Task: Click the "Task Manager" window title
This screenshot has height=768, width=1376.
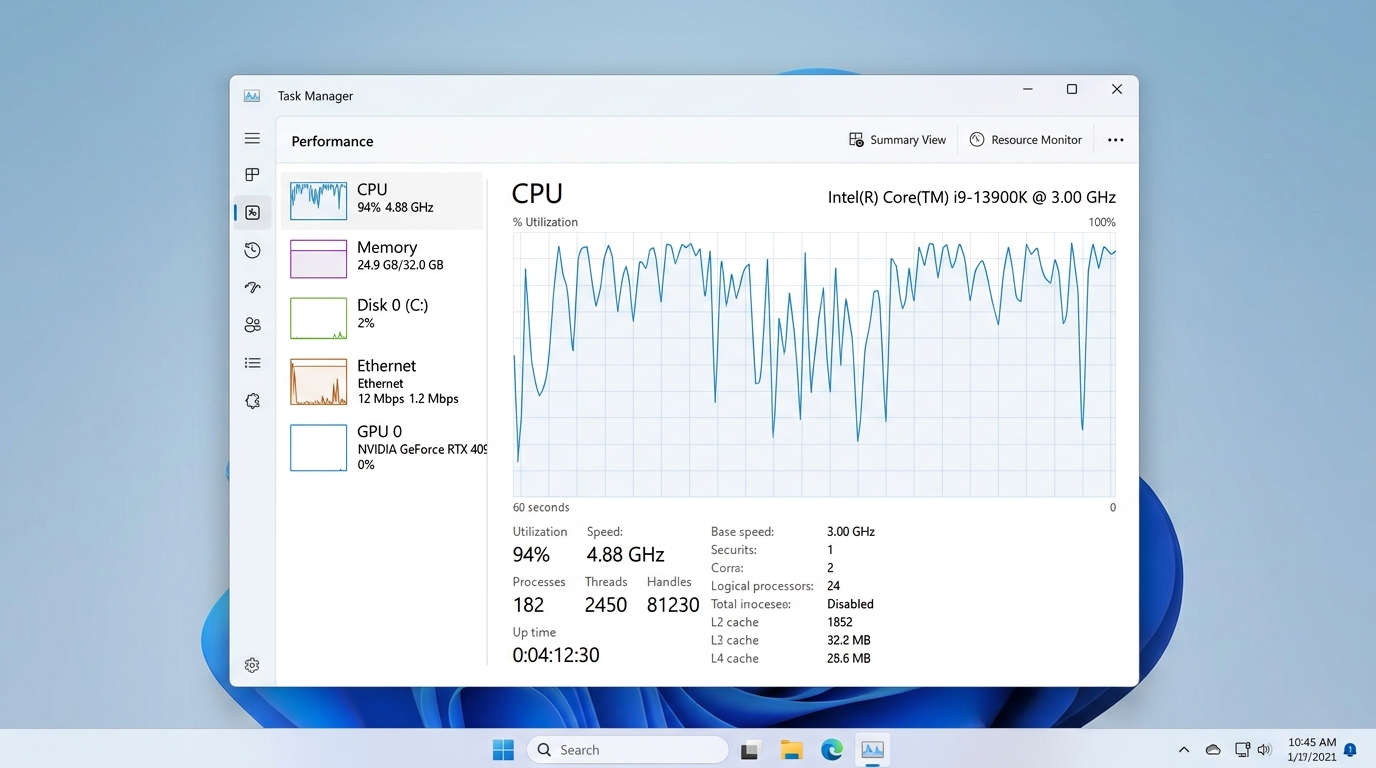Action: click(x=315, y=96)
